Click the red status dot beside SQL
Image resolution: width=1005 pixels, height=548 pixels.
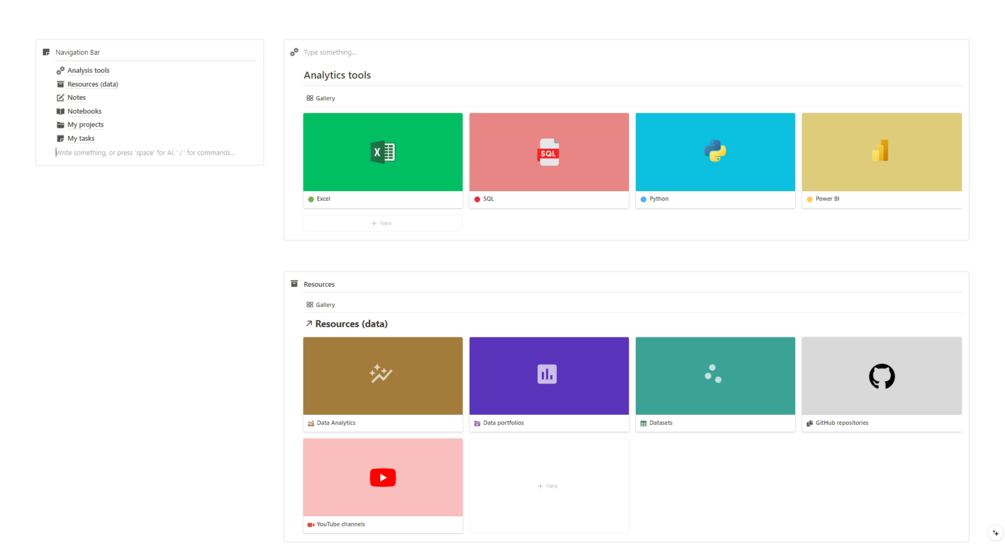click(477, 199)
